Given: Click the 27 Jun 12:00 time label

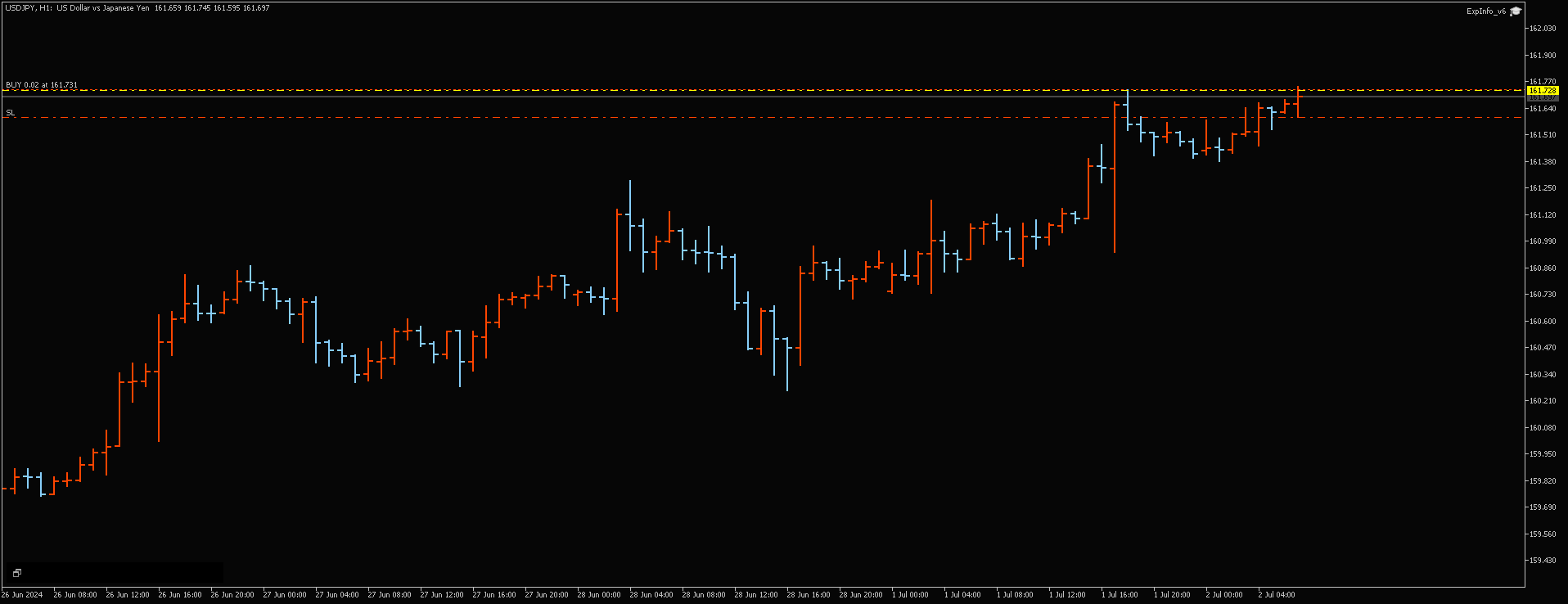Looking at the screenshot, I should (x=442, y=595).
